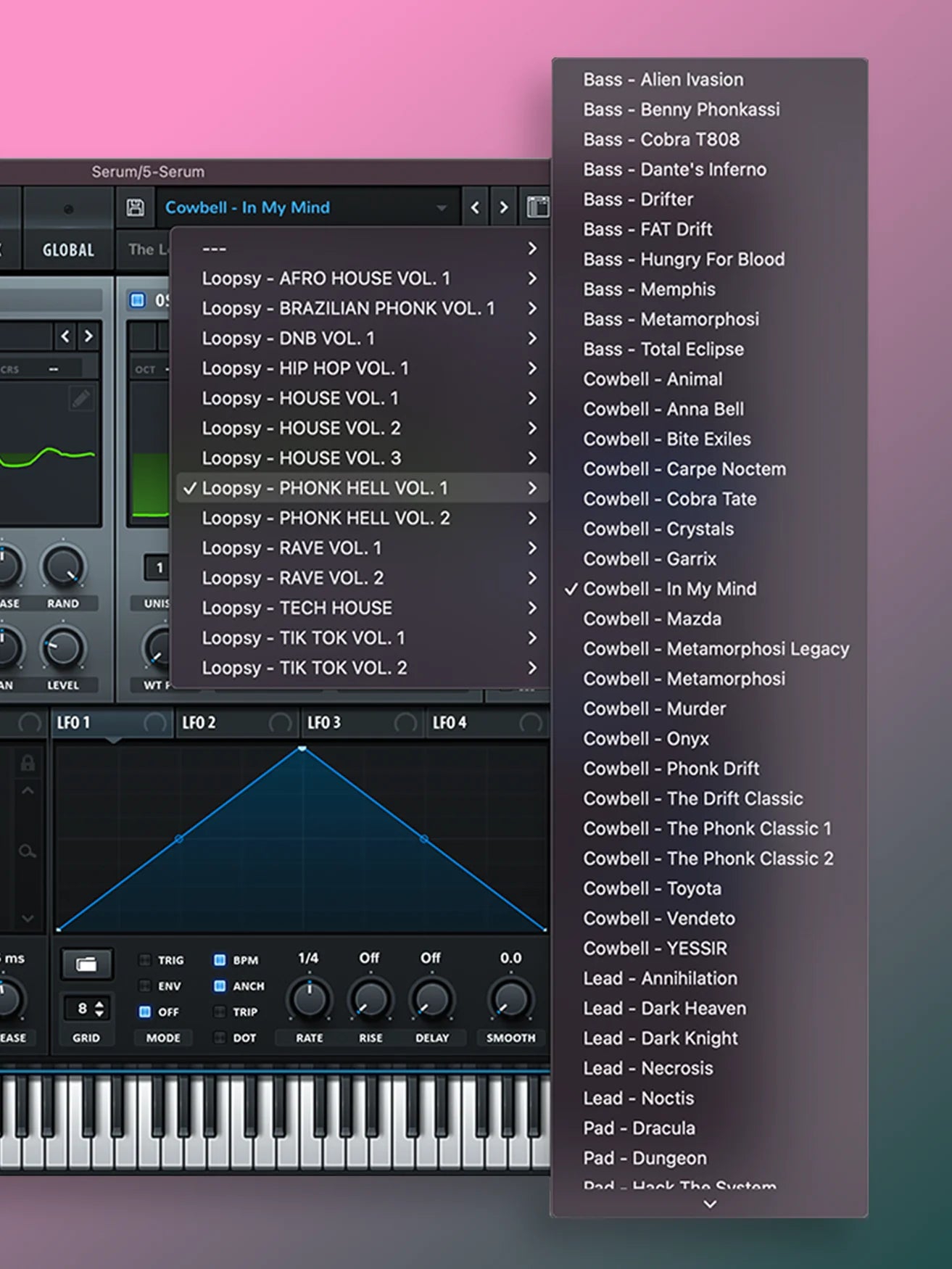Click the wavetable pencil edit icon
This screenshot has height=1269, width=952.
point(80,398)
